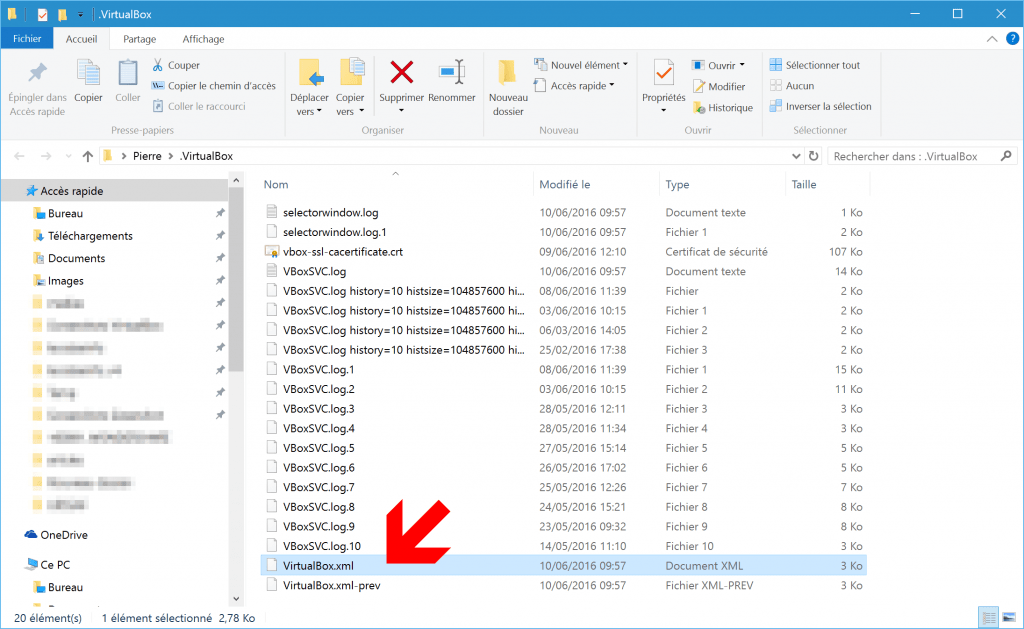Click the Renommer icon
Screen dimensions: 1024x629
click(x=452, y=73)
